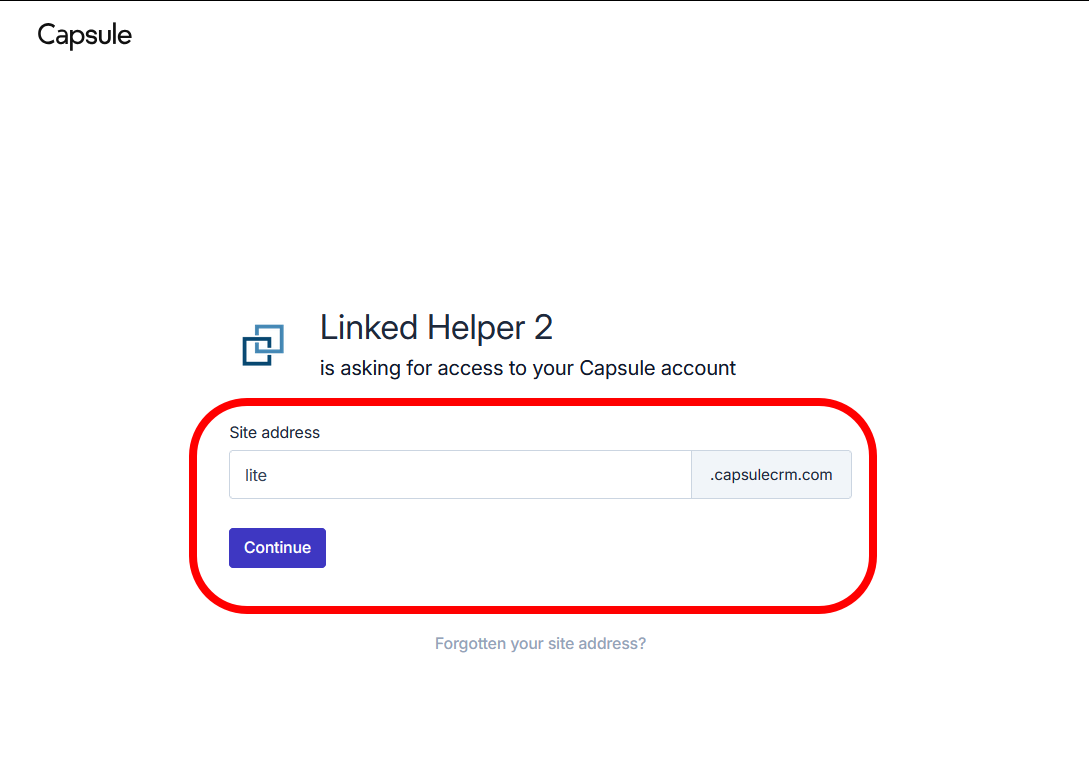Click the word 'Linked' in the app title
The height and width of the screenshot is (772, 1089).
coord(369,327)
